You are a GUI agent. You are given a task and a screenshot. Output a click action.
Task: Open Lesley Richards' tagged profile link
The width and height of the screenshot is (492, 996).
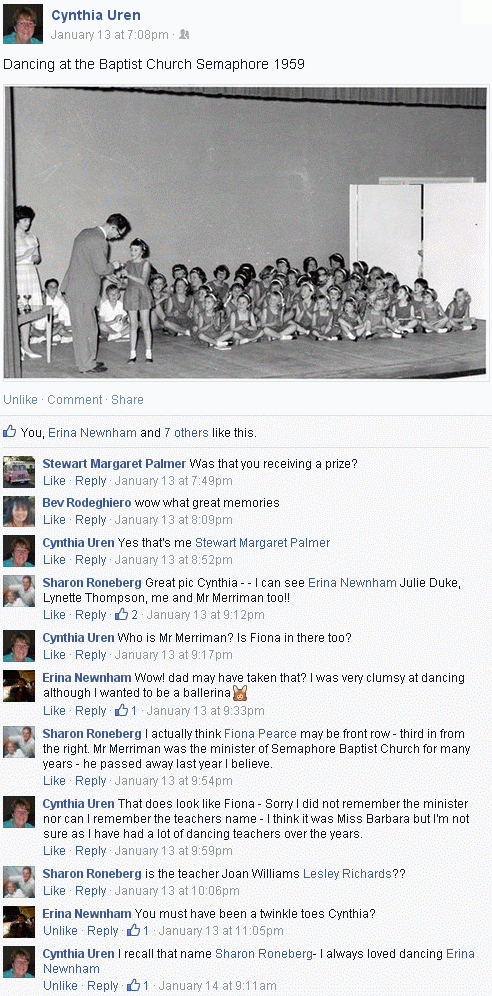click(347, 873)
